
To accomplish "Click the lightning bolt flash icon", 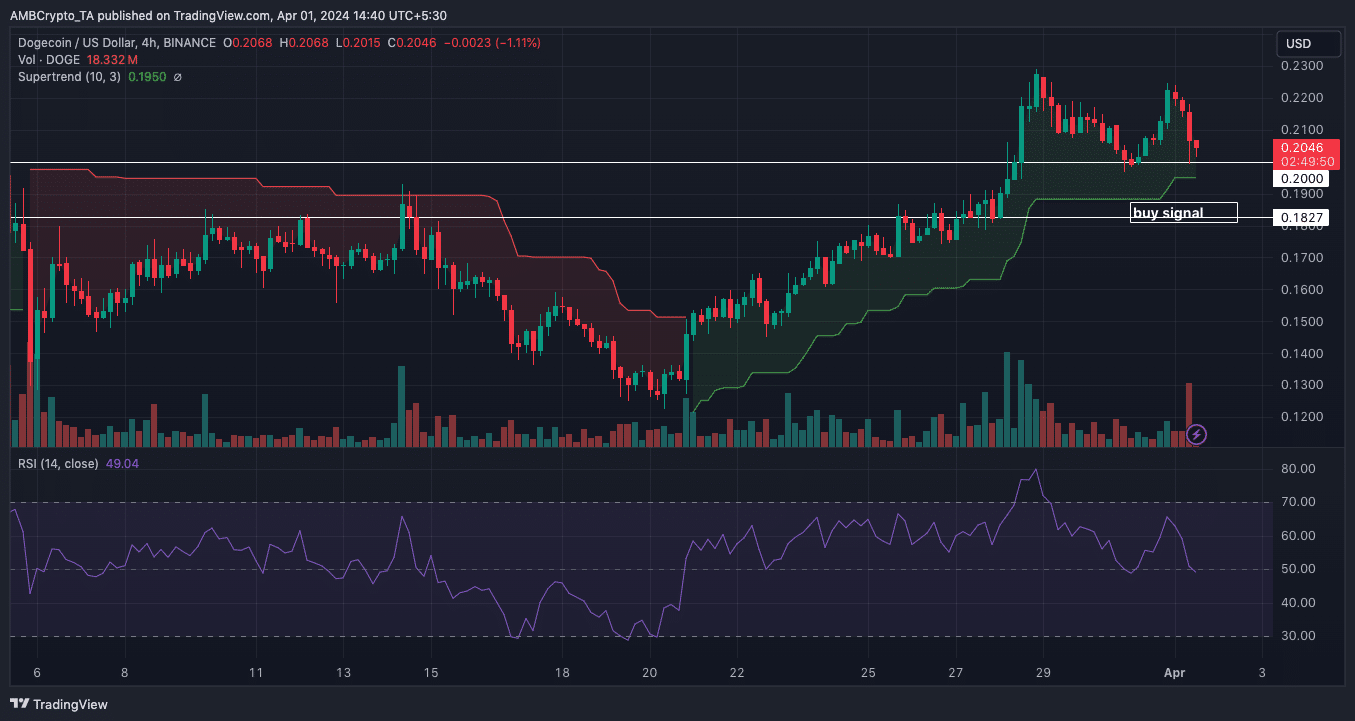I will [1196, 434].
